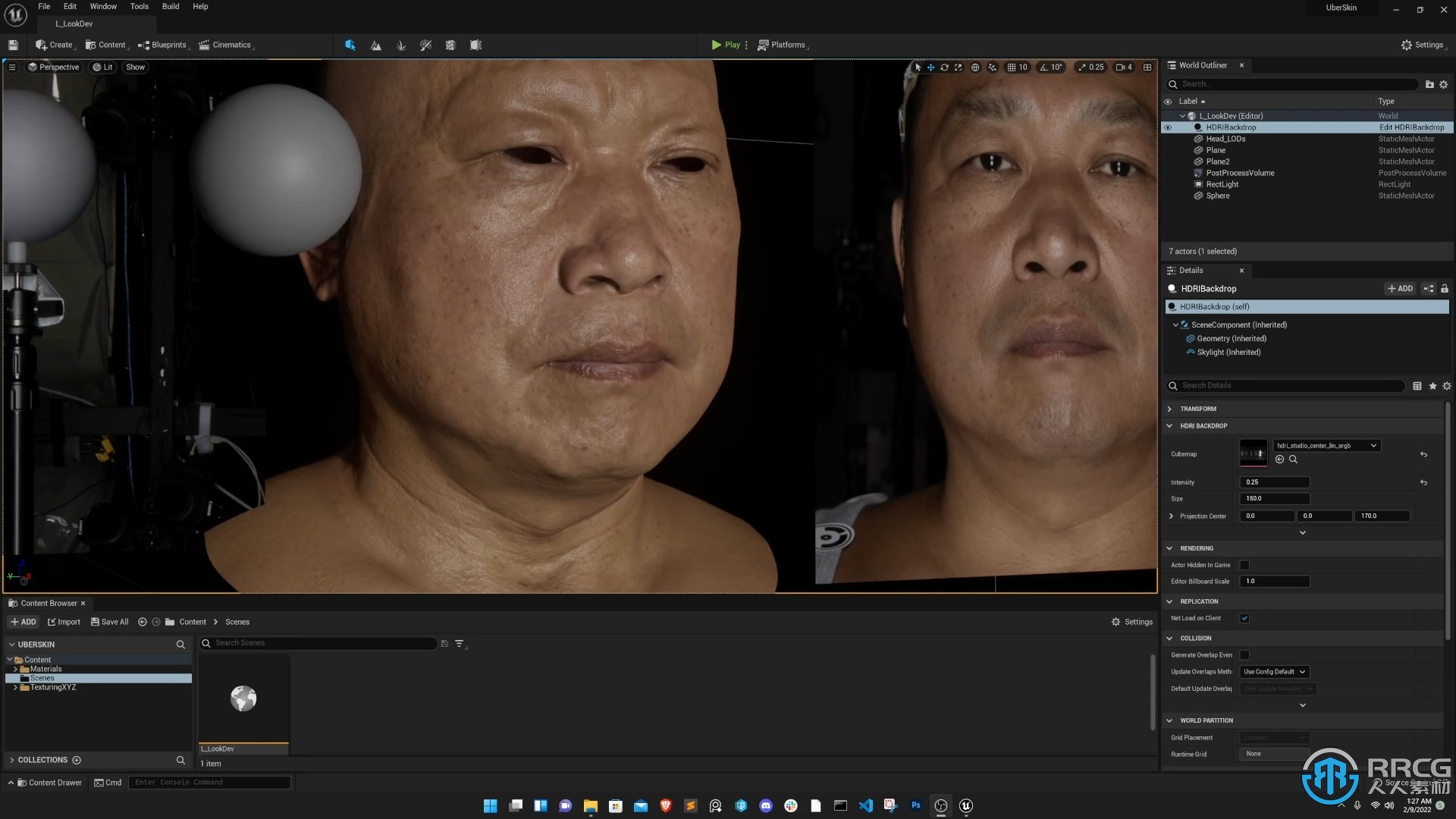Open Update Overlaps Method dropdown
This screenshot has height=819, width=1456.
coord(1275,672)
